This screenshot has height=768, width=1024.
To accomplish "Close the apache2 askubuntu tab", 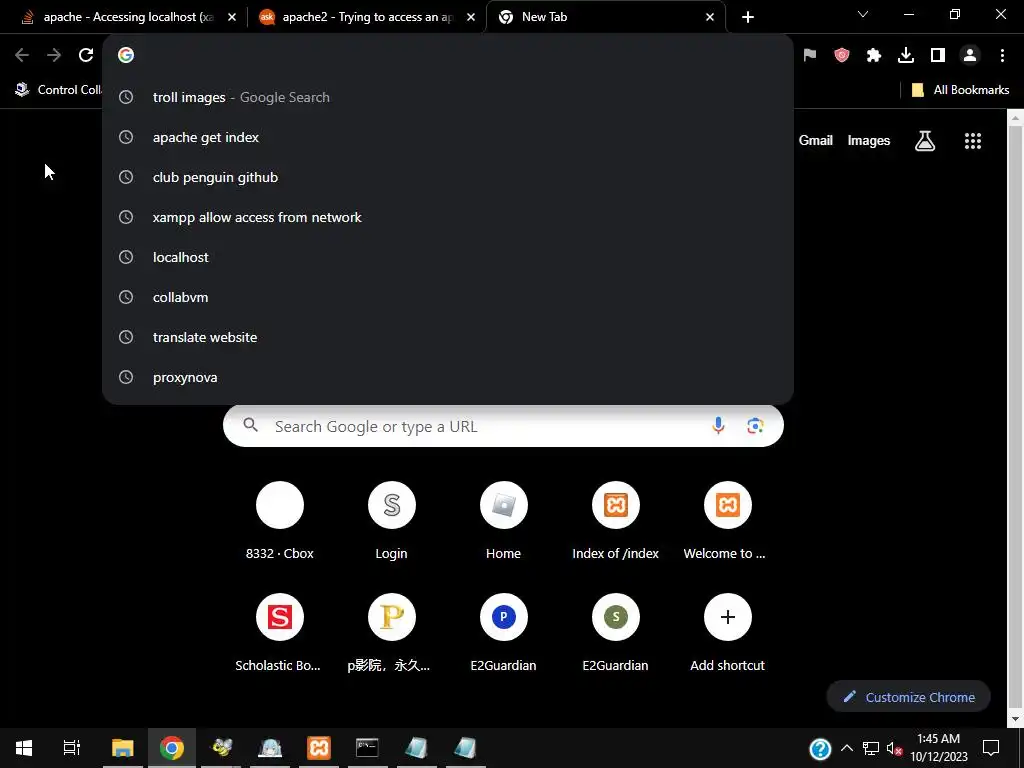I will 471,17.
